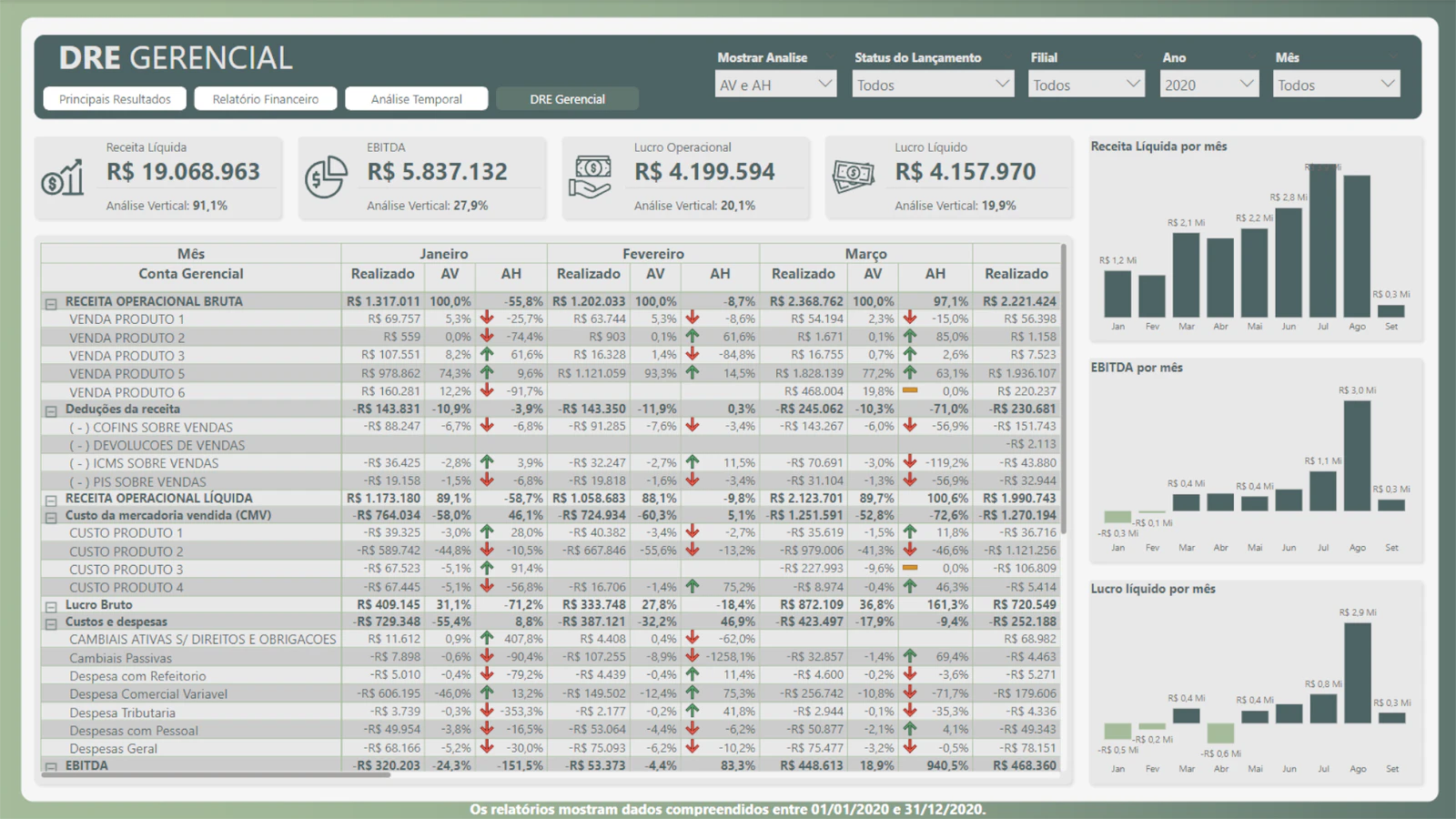Screen dimensions: 1456x819
Task: Sort by Conta Gerencial column header
Action: tap(191, 274)
